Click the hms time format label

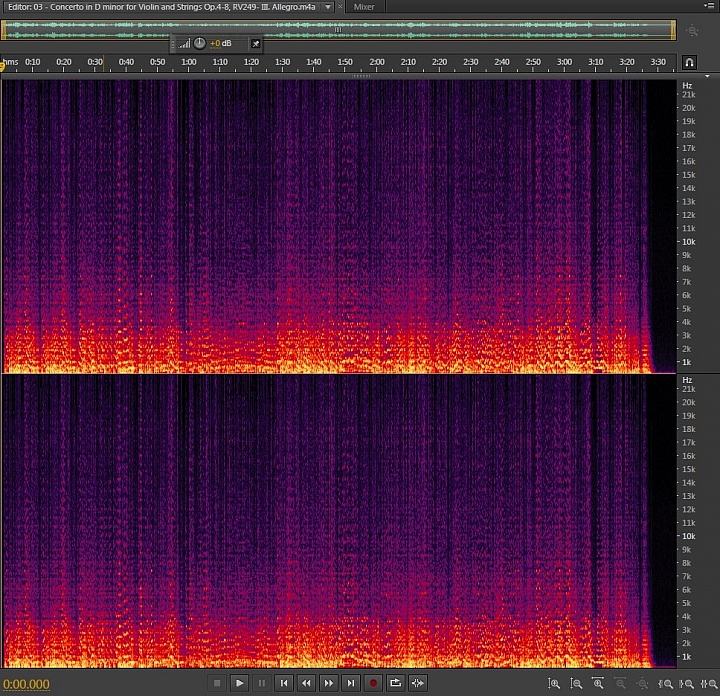click(11, 62)
